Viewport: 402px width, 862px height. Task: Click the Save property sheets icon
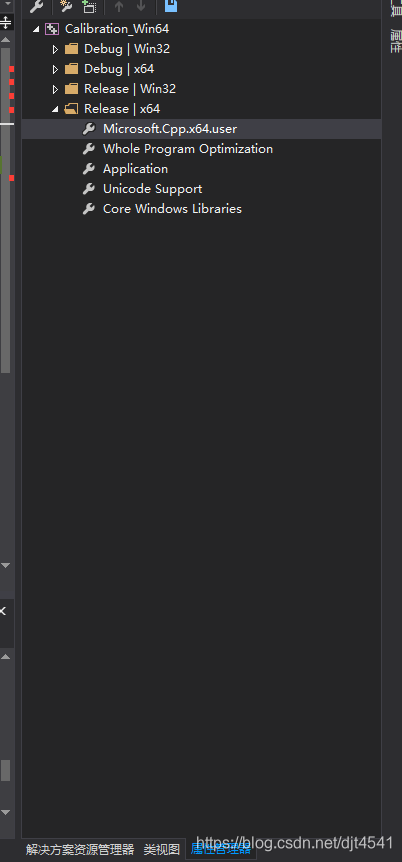pos(171,6)
